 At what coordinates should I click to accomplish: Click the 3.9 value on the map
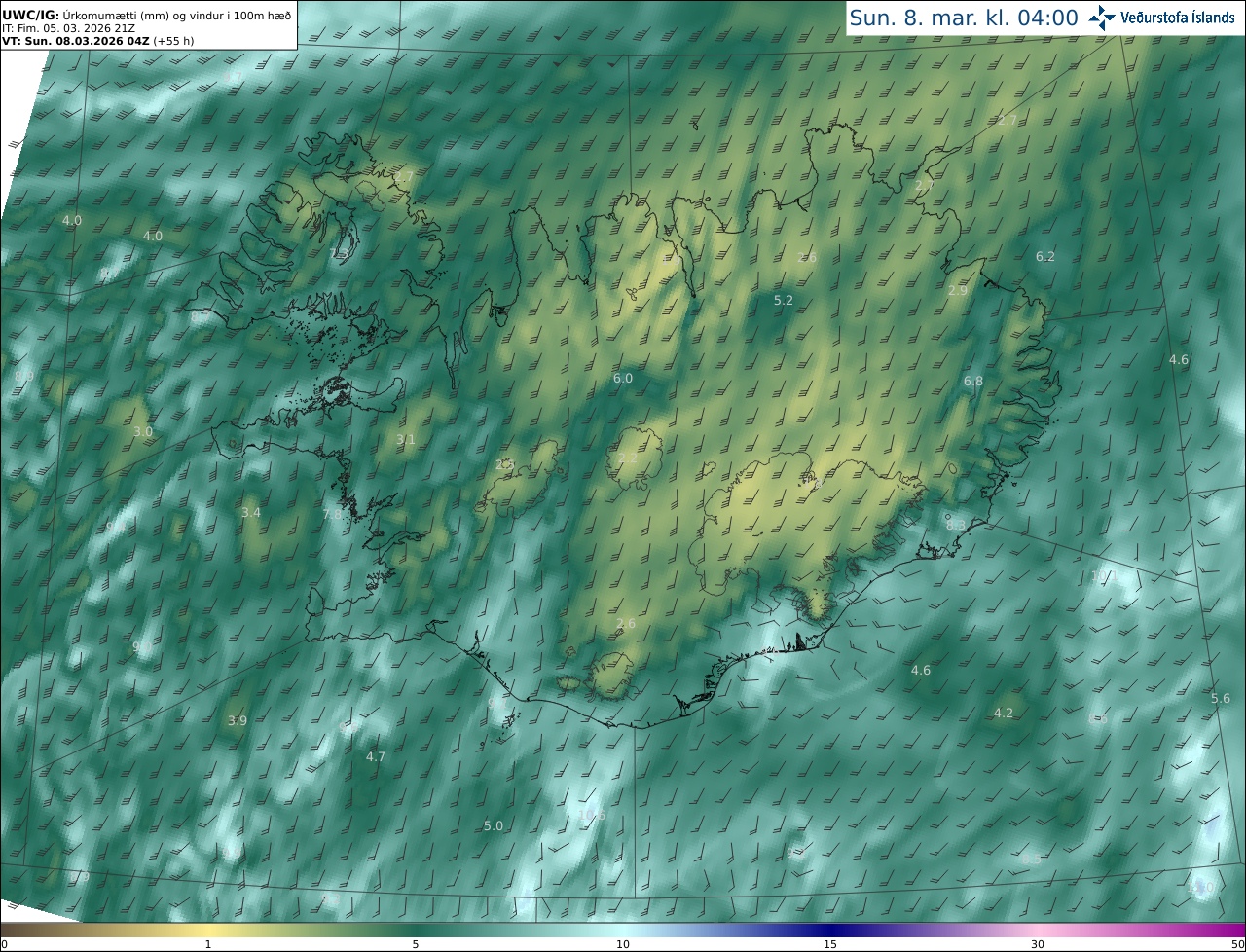[x=238, y=721]
